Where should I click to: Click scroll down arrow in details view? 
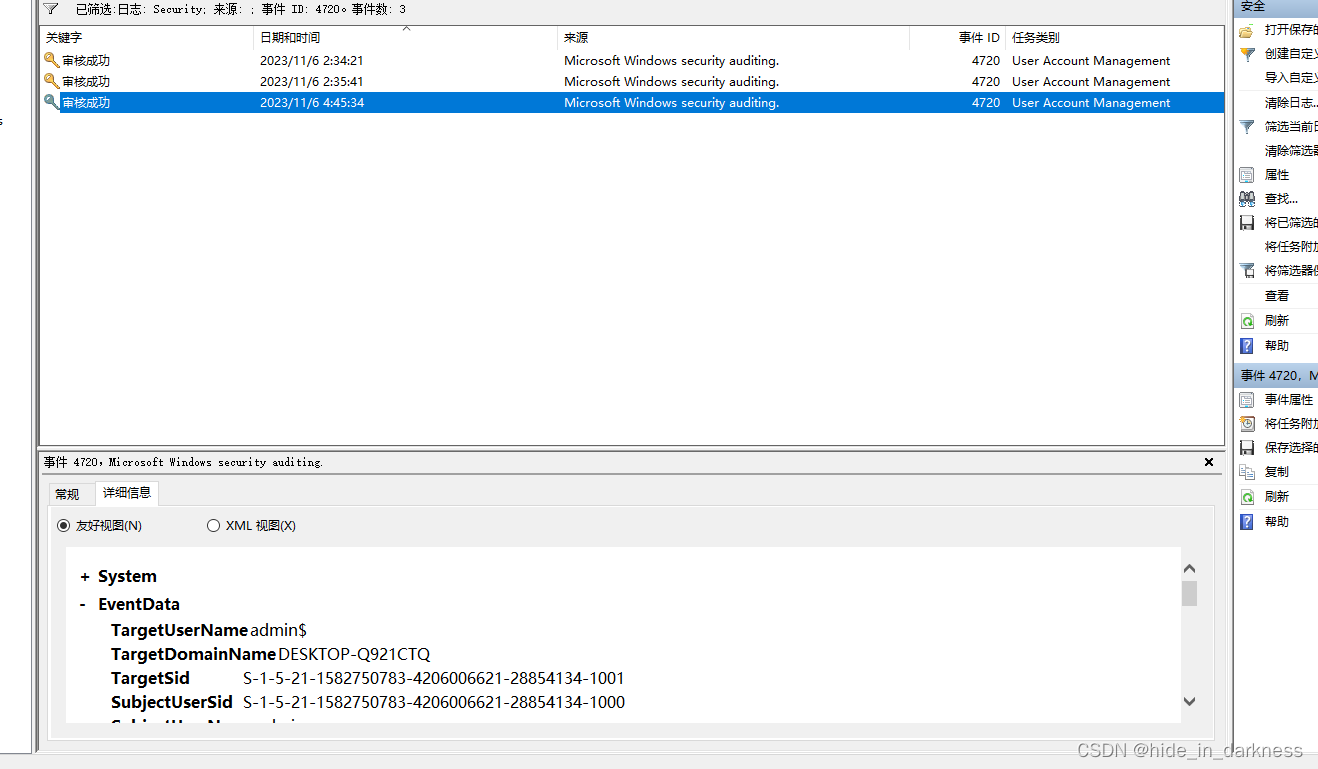pyautogui.click(x=1189, y=701)
